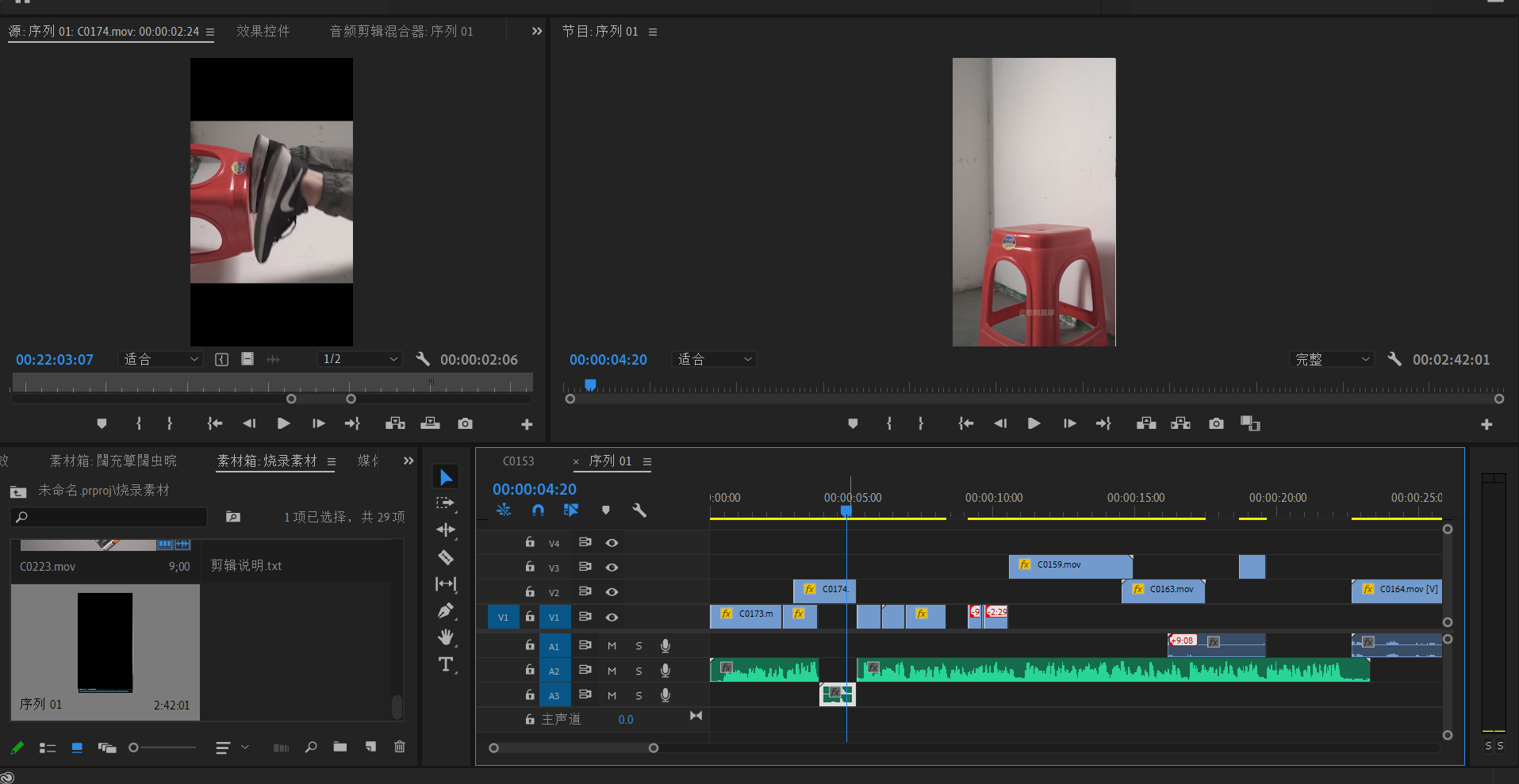Viewport: 1519px width, 784px height.
Task: Select the Ripple Edit tool
Action: (446, 530)
